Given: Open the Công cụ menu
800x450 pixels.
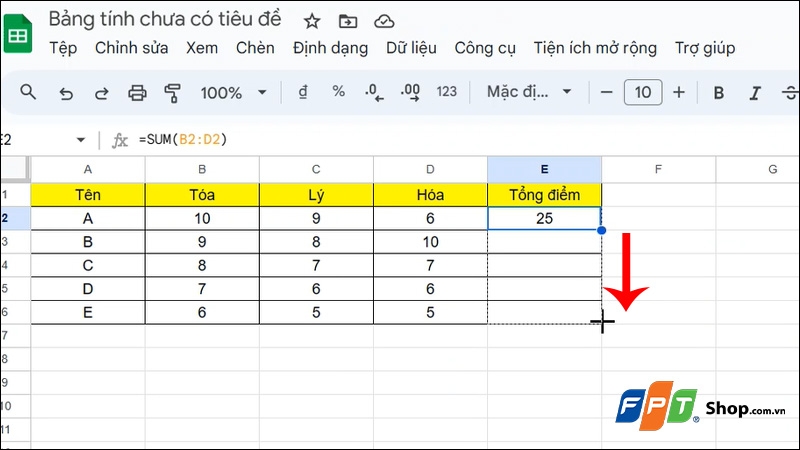Looking at the screenshot, I should (485, 48).
